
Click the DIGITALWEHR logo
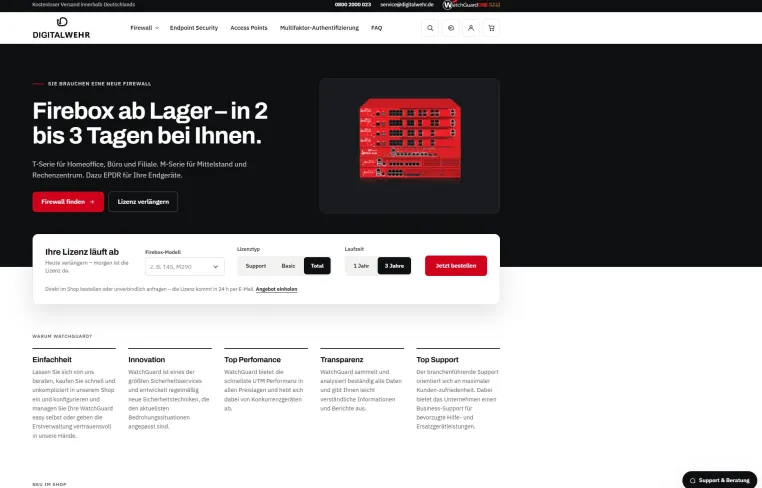click(61, 28)
